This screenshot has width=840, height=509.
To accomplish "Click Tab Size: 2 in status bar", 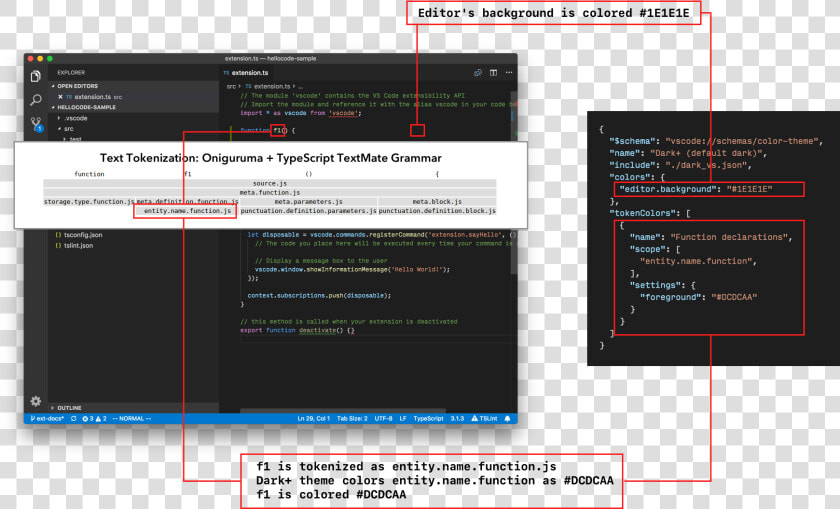I will [352, 418].
